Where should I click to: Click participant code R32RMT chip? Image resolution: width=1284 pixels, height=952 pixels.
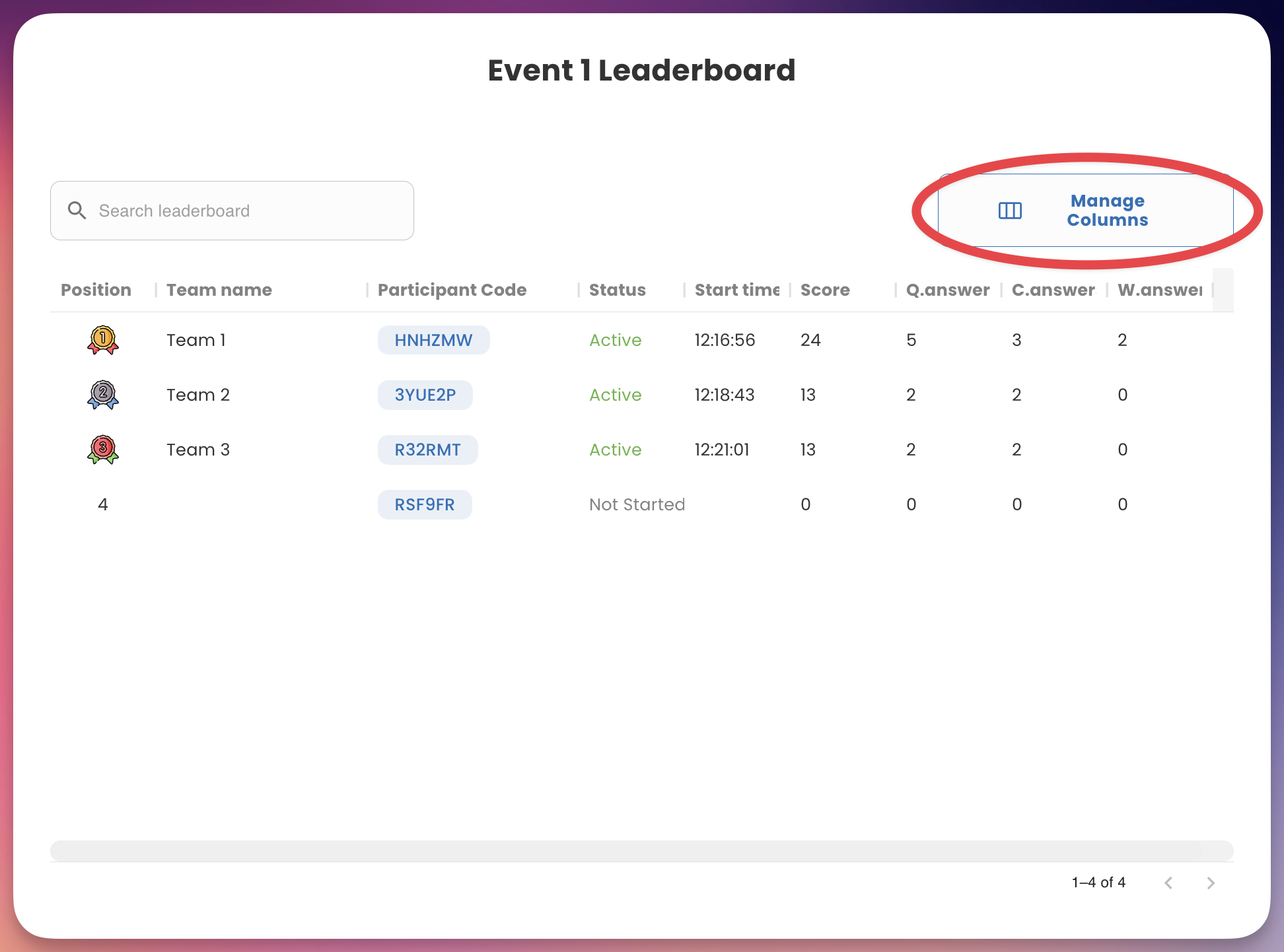tap(427, 450)
